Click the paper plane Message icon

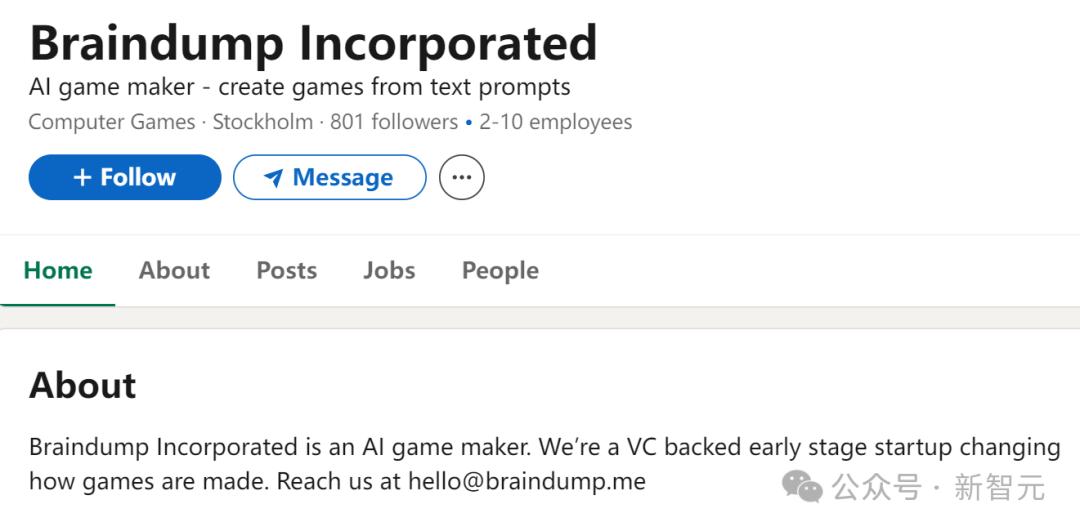pyautogui.click(x=273, y=178)
